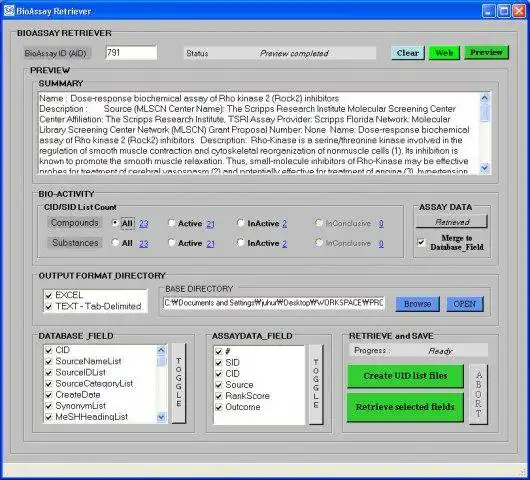Toggle the RankScore checkbox

218,396
